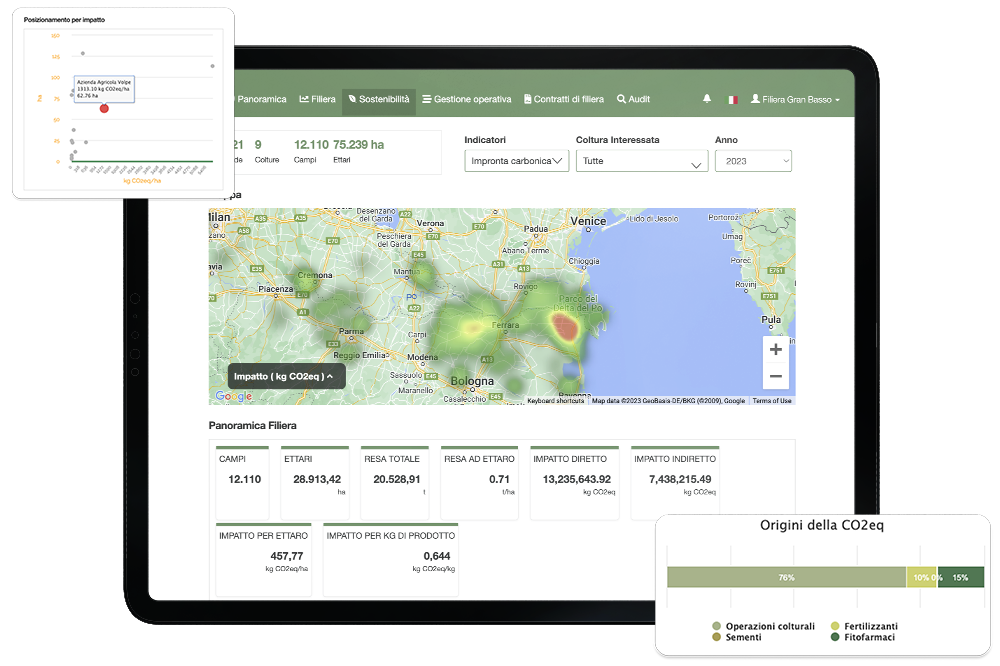Open Contratti di filiera tab
The height and width of the screenshot is (666, 1000).
coord(564,100)
